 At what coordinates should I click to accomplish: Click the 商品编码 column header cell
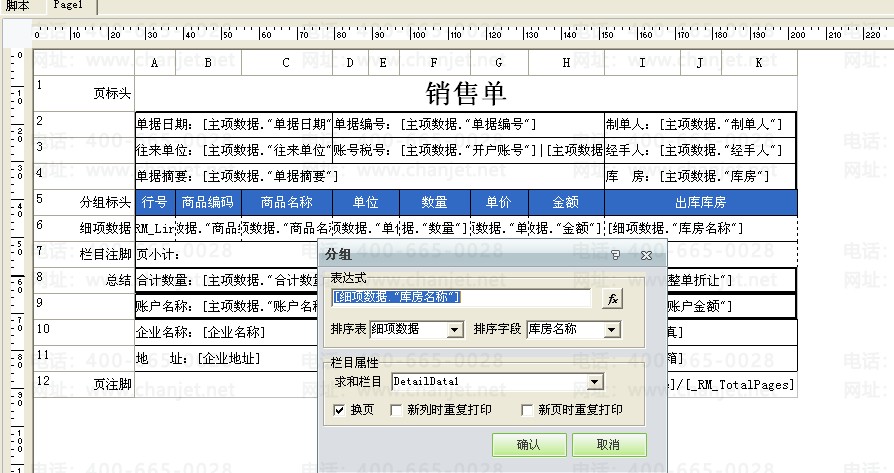(207, 202)
